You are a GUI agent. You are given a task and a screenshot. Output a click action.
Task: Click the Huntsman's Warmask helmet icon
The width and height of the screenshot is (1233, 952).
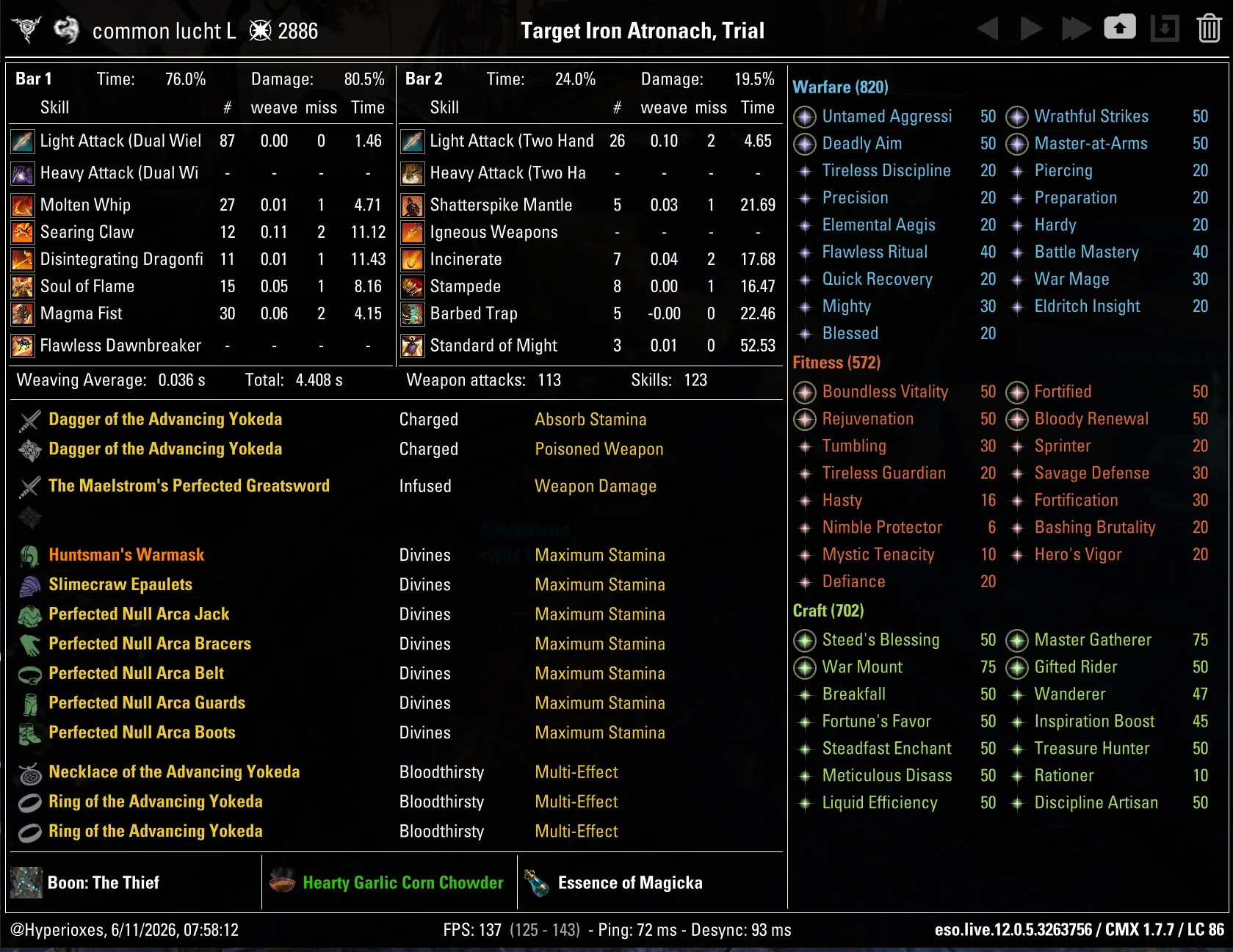click(x=29, y=556)
